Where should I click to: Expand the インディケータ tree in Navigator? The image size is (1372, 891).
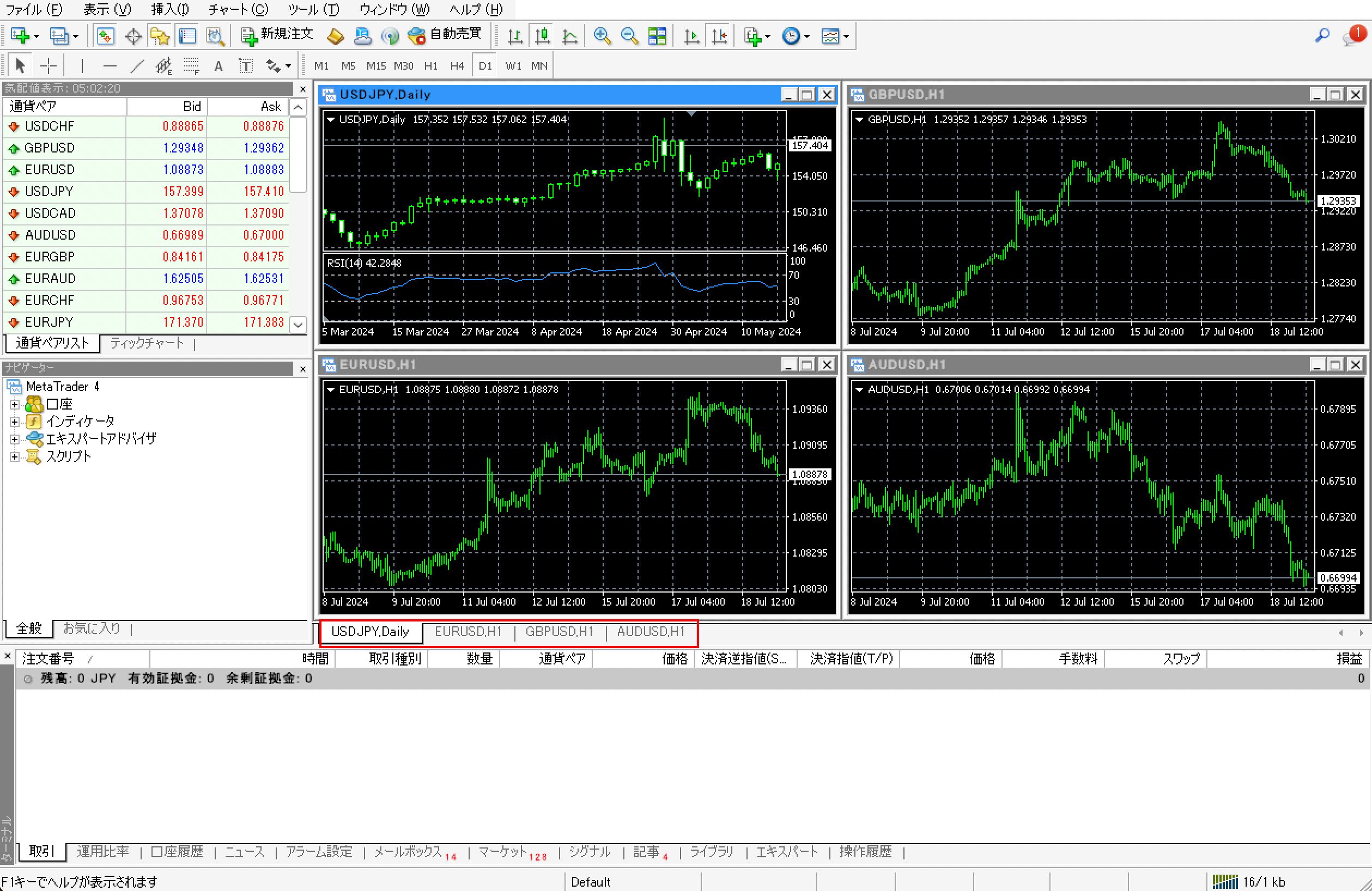click(14, 420)
